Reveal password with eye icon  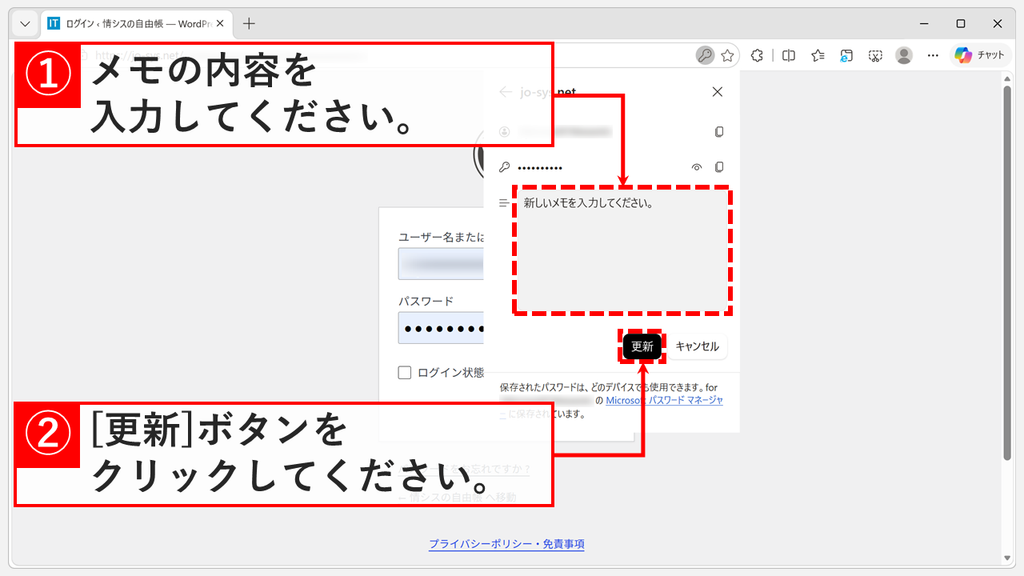[x=697, y=167]
